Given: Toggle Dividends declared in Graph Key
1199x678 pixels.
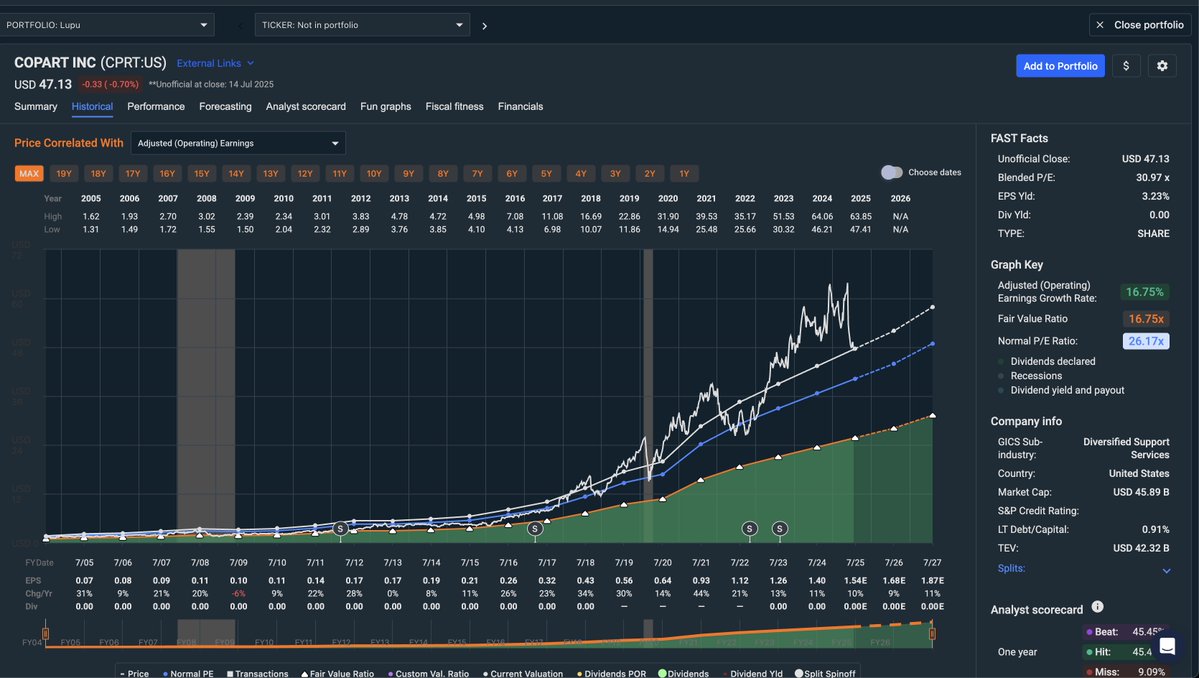Looking at the screenshot, I should (1046, 361).
